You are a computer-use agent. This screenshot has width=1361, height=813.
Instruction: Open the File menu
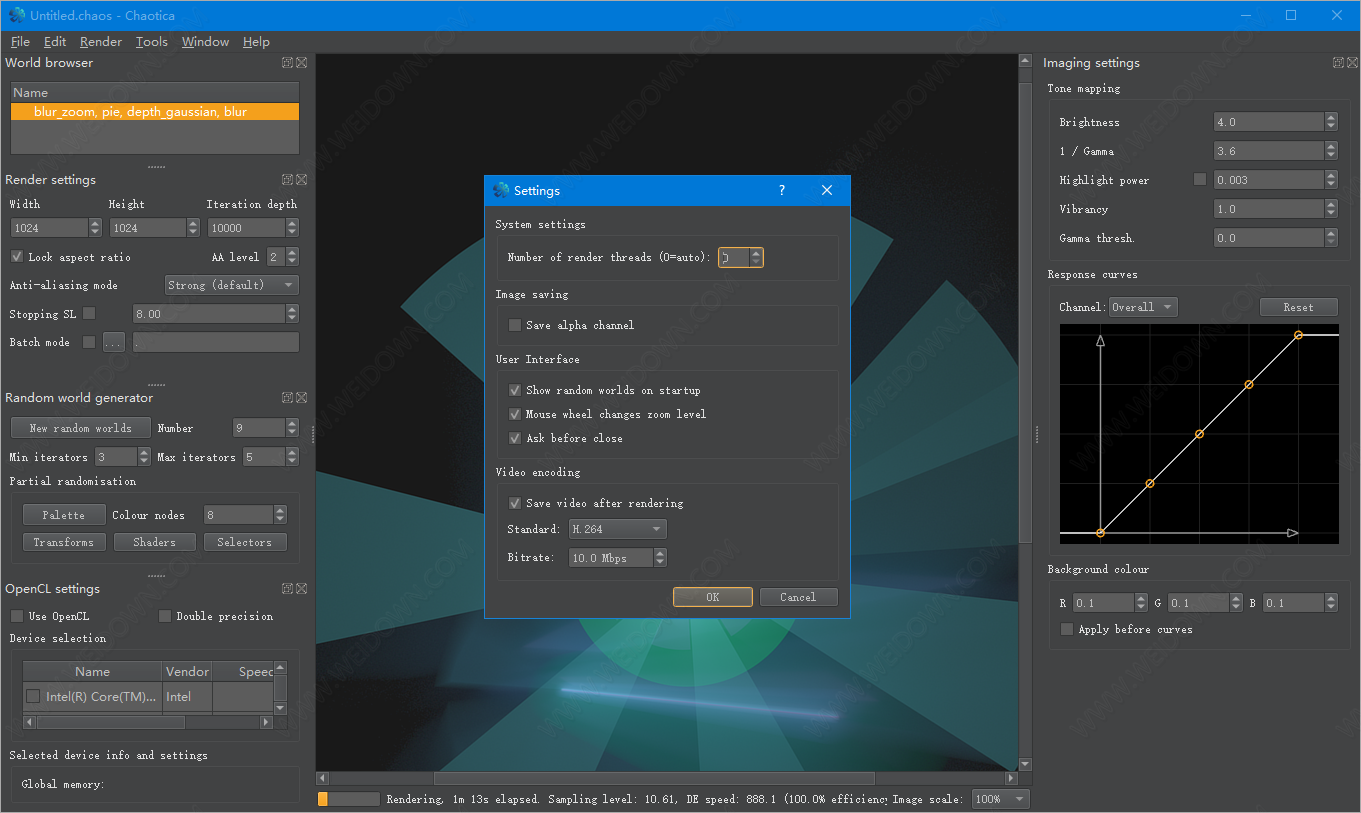(20, 42)
